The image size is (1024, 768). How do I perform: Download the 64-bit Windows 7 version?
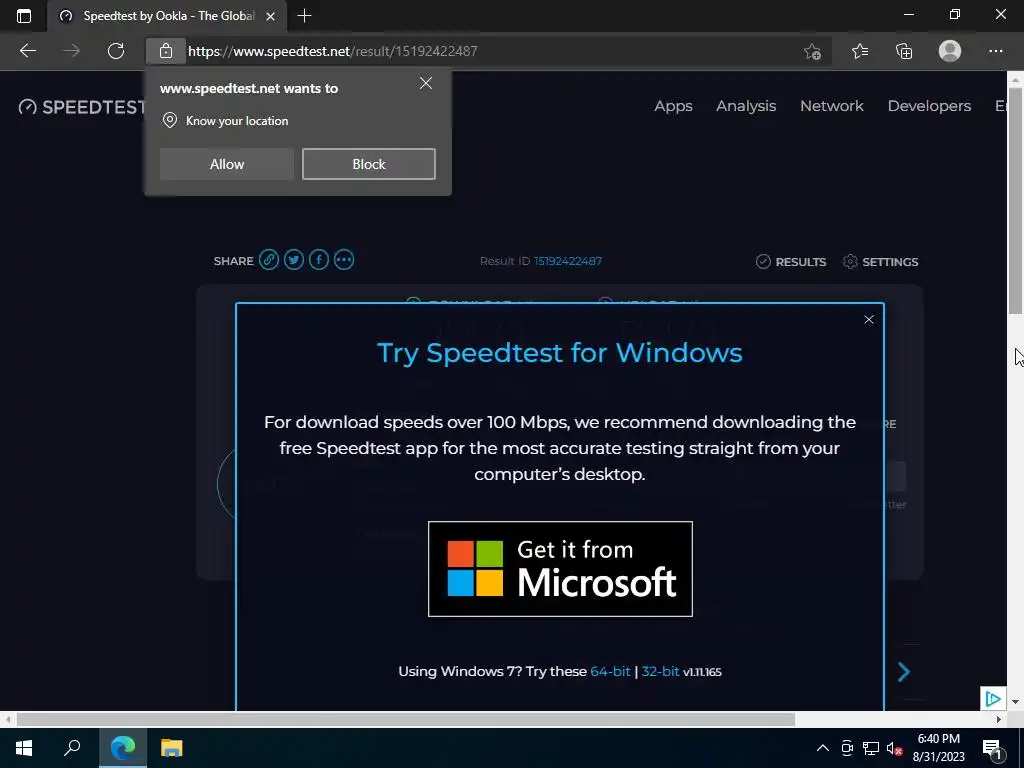pos(610,671)
